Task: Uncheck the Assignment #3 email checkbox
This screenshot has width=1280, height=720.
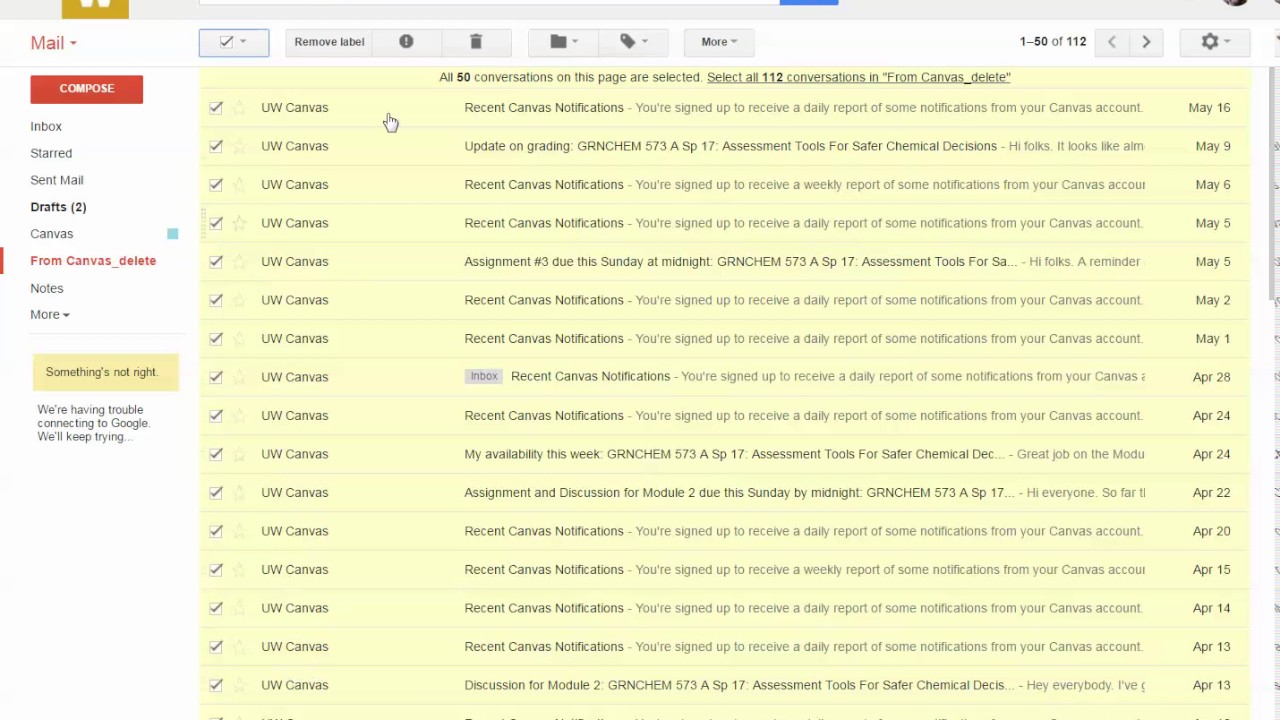Action: click(x=216, y=261)
